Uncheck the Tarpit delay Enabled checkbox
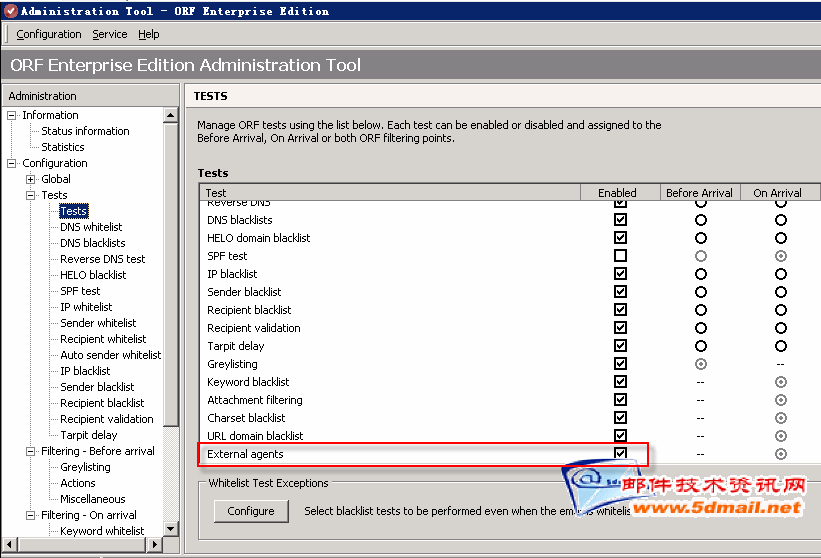 [x=620, y=346]
